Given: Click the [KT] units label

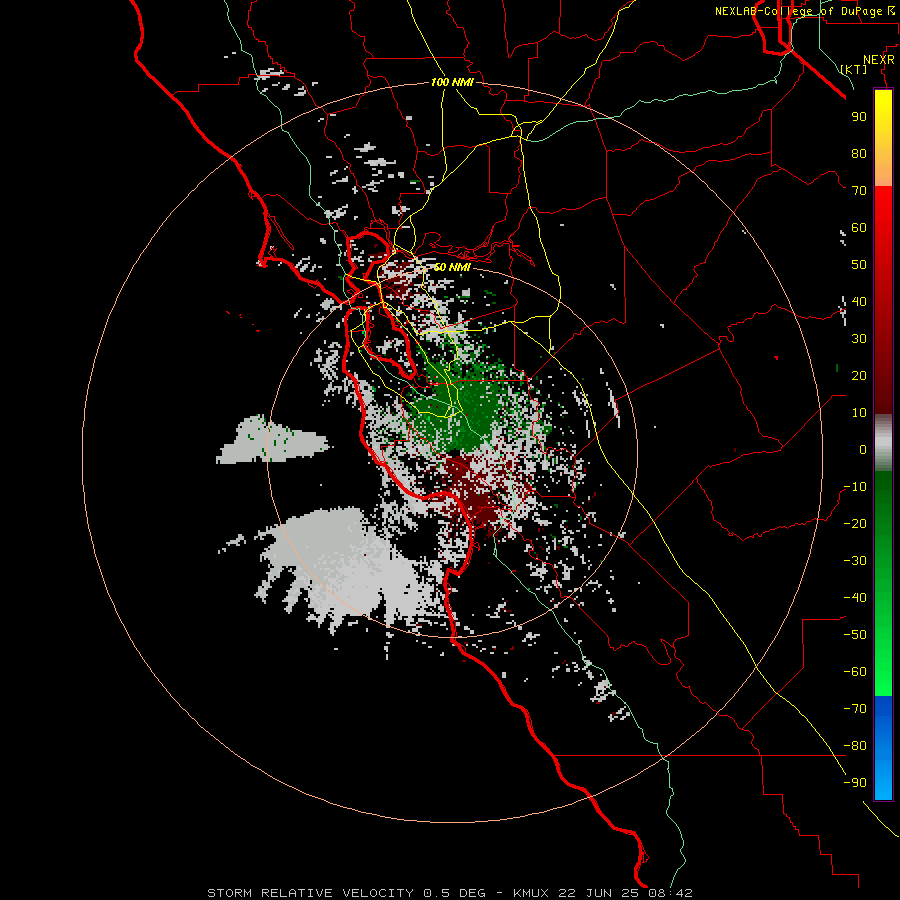Looking at the screenshot, I should (854, 69).
